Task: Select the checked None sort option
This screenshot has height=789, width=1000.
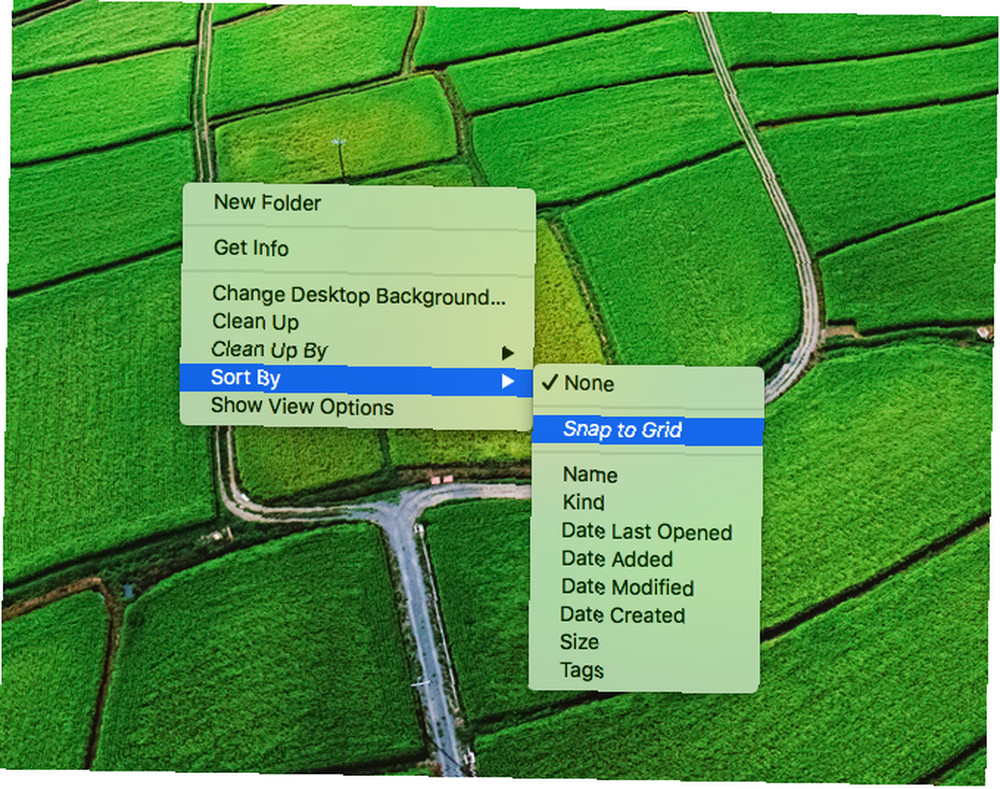Action: click(x=648, y=384)
